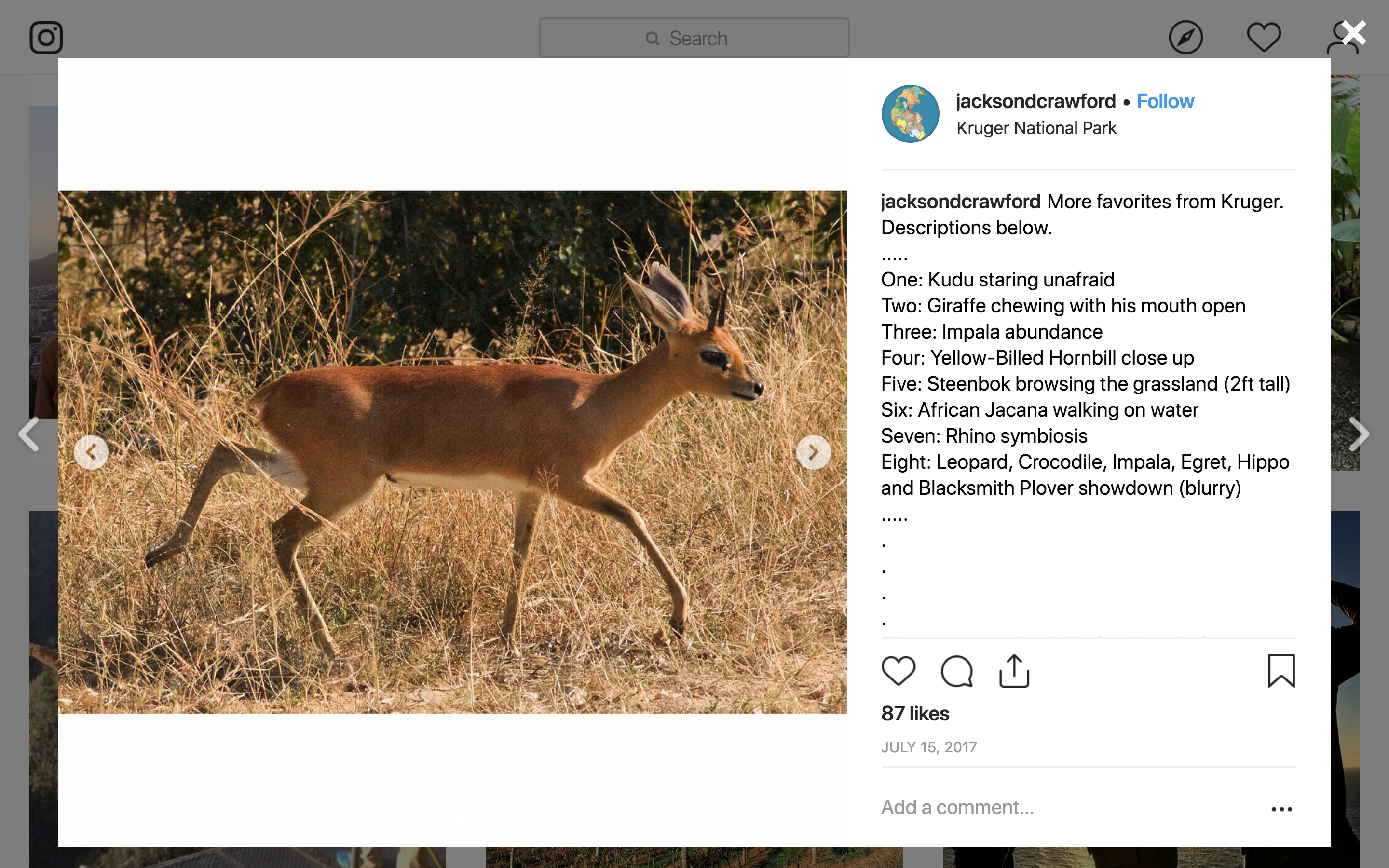This screenshot has width=1389, height=868.
Task: Navigate to the previous post
Action: (29, 434)
